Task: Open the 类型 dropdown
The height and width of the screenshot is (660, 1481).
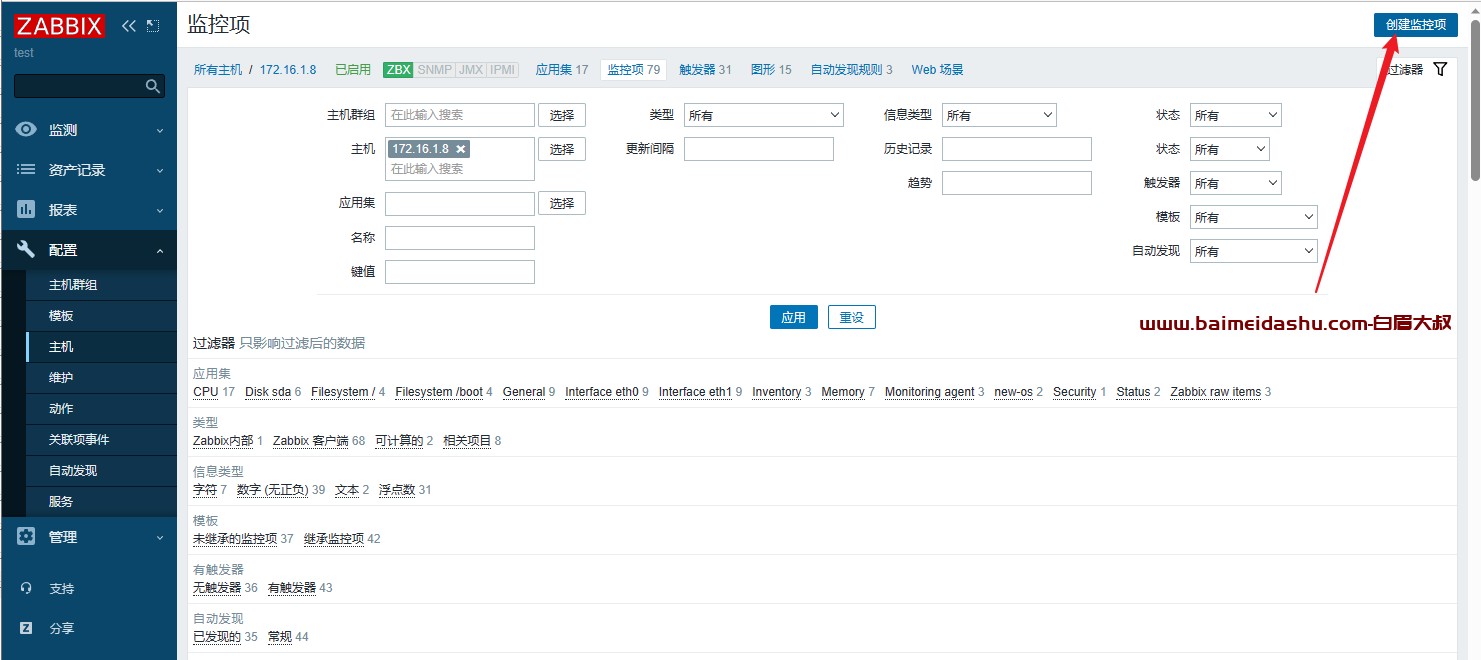Action: (764, 115)
